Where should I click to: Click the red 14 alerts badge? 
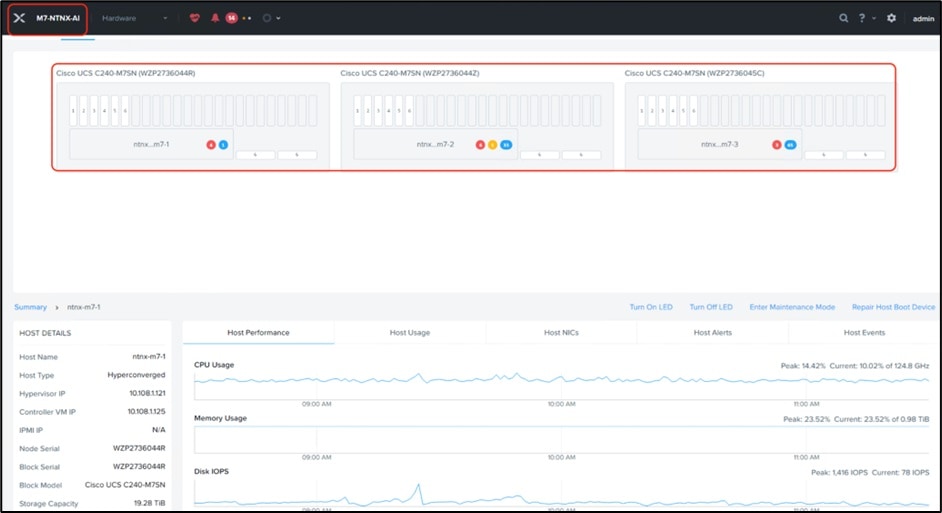coord(231,18)
